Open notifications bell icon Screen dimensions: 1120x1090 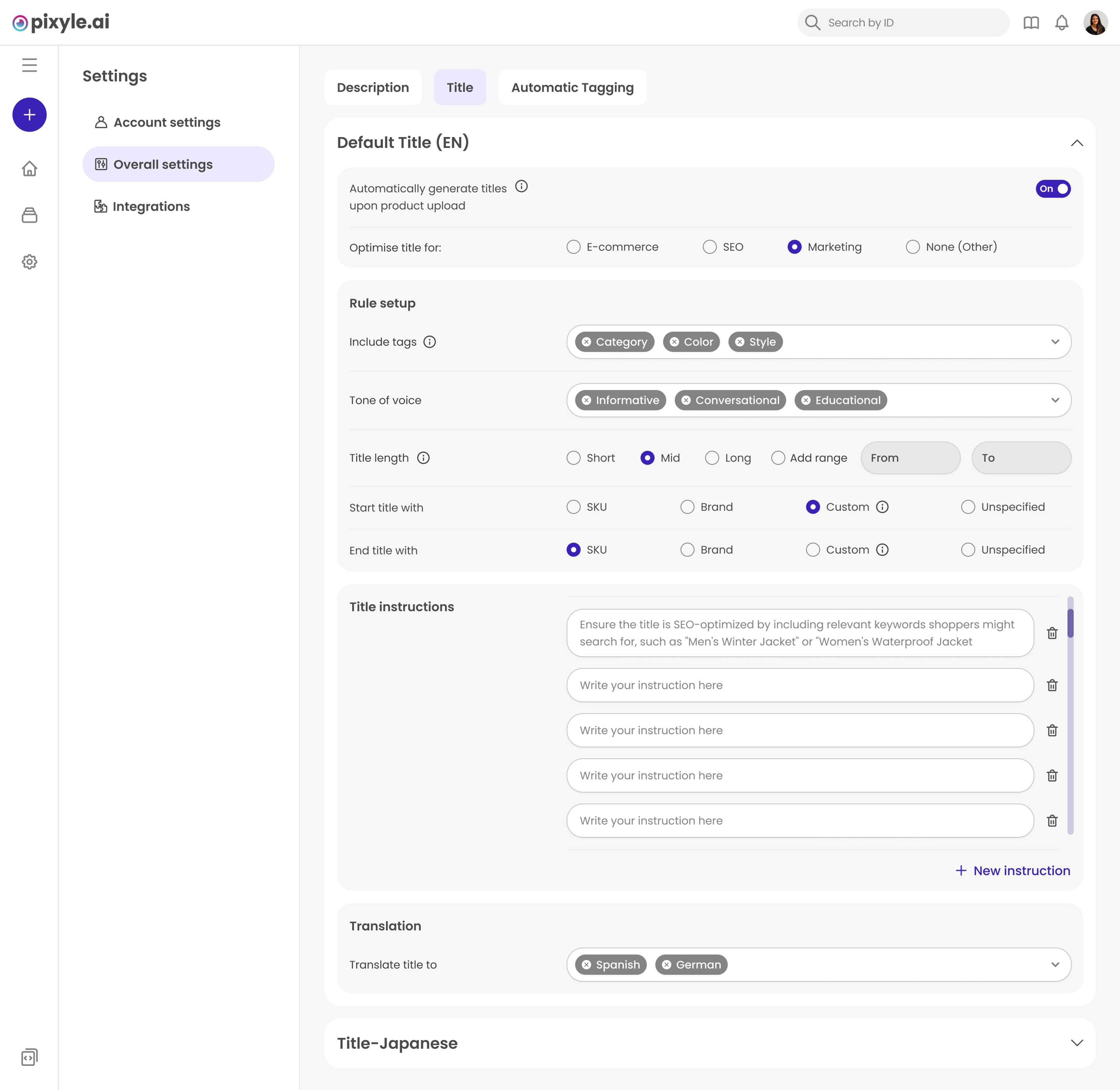1062,23
